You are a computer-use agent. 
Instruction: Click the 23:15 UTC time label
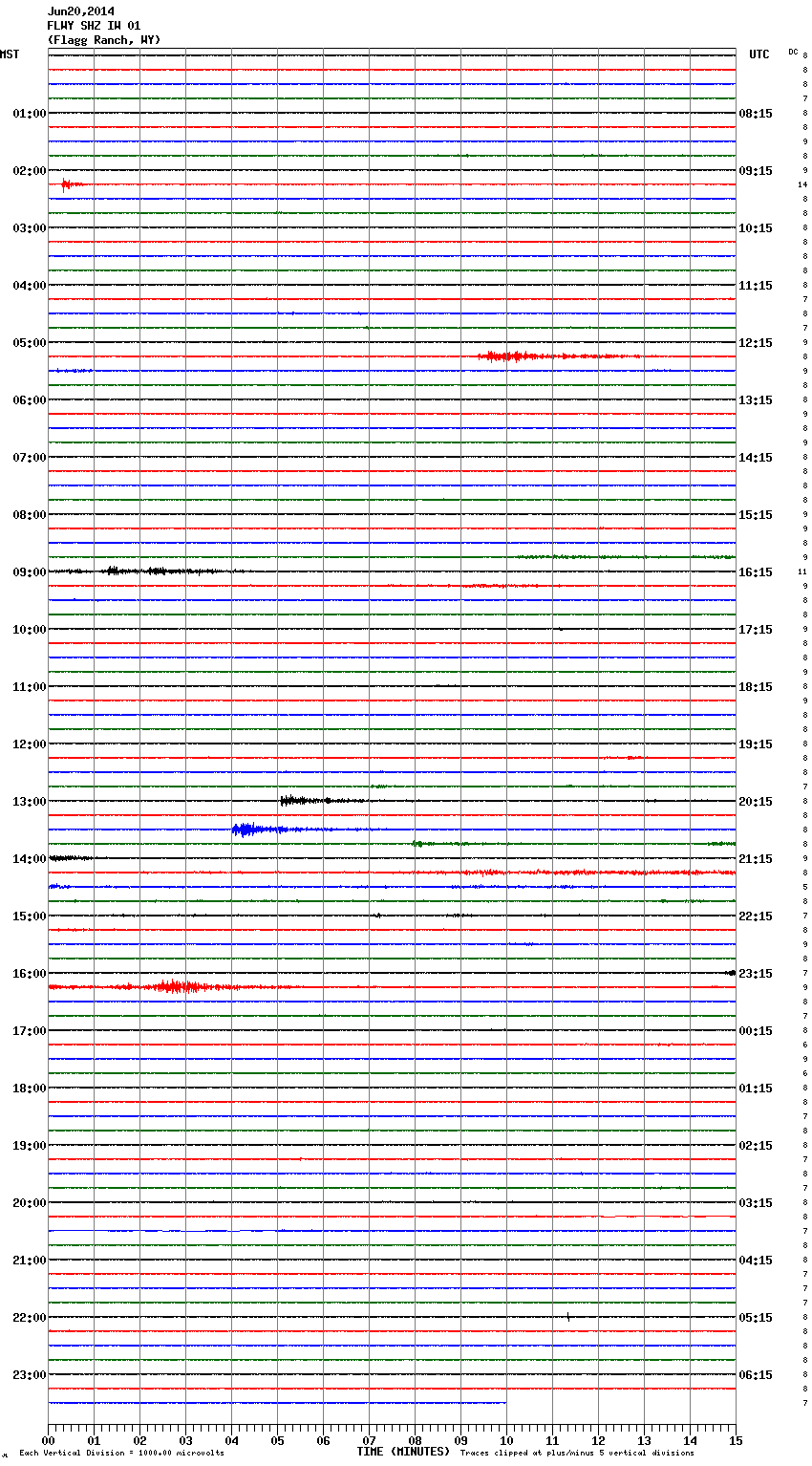[x=756, y=974]
